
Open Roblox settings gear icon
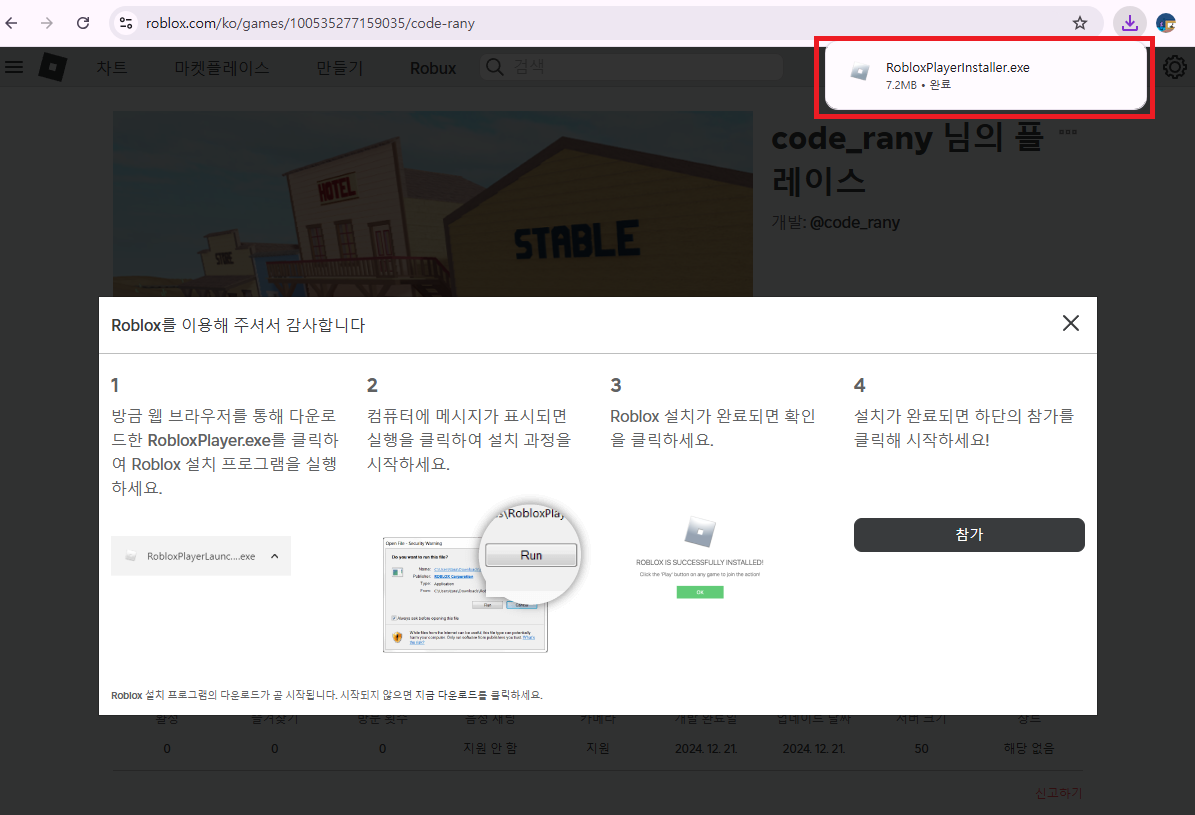coord(1174,67)
